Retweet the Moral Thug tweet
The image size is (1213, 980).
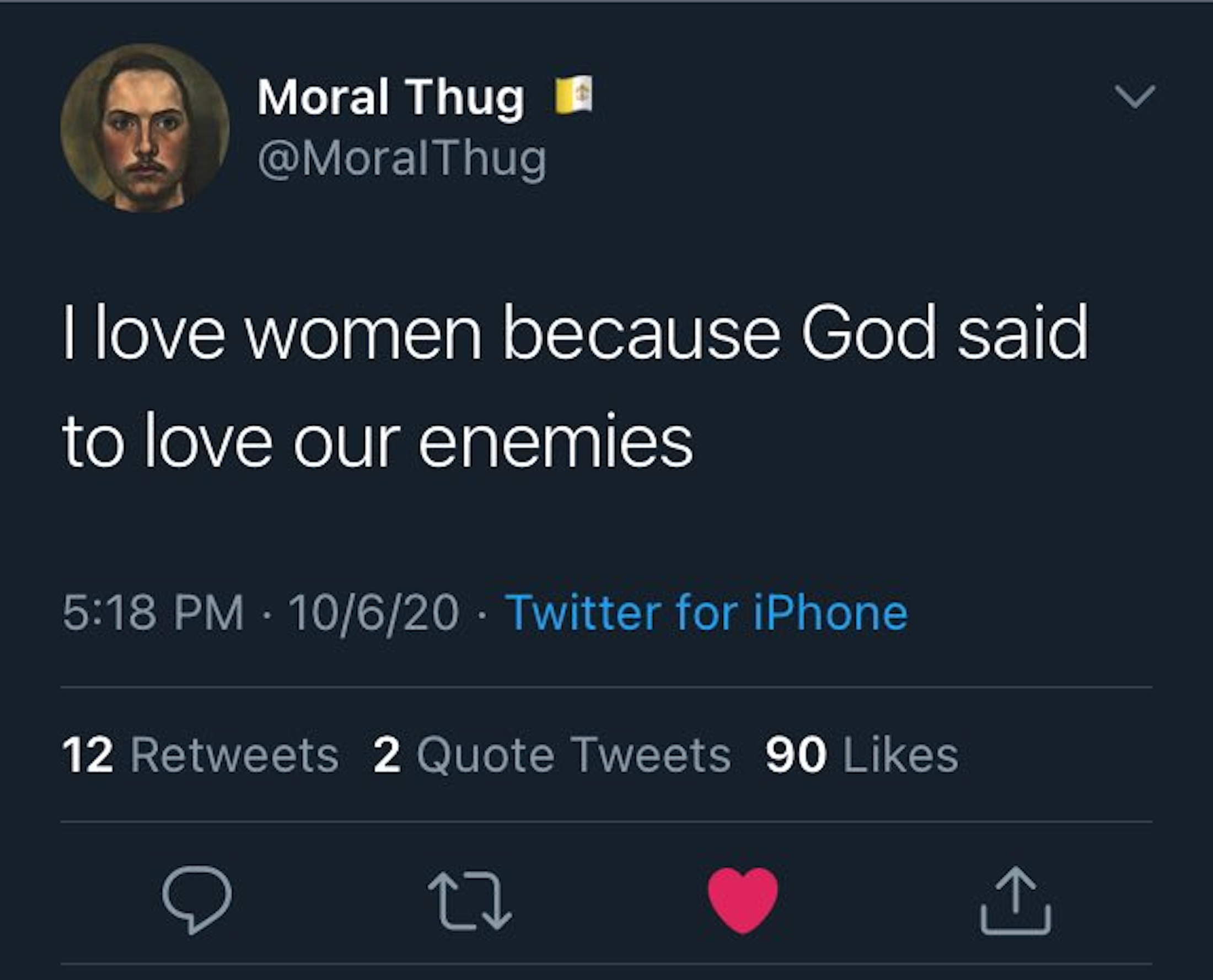point(470,901)
